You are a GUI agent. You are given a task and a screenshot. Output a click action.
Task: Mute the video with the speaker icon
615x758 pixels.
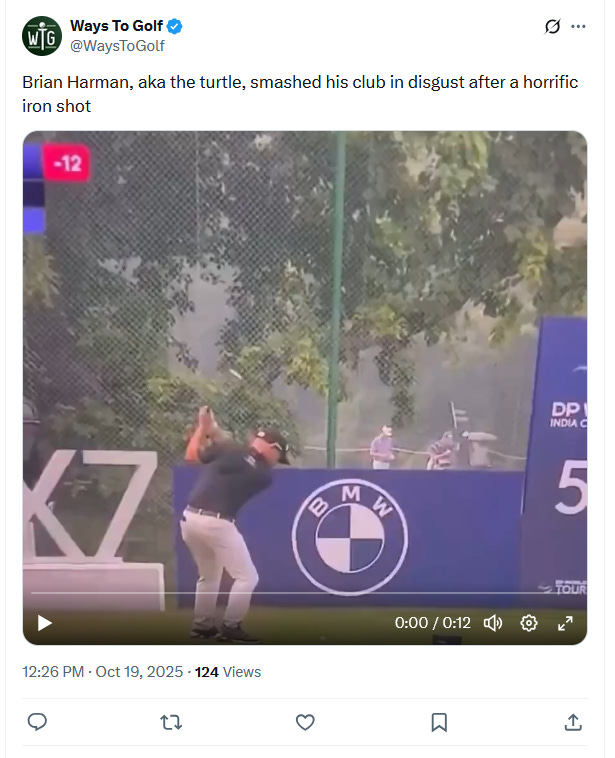(x=493, y=623)
